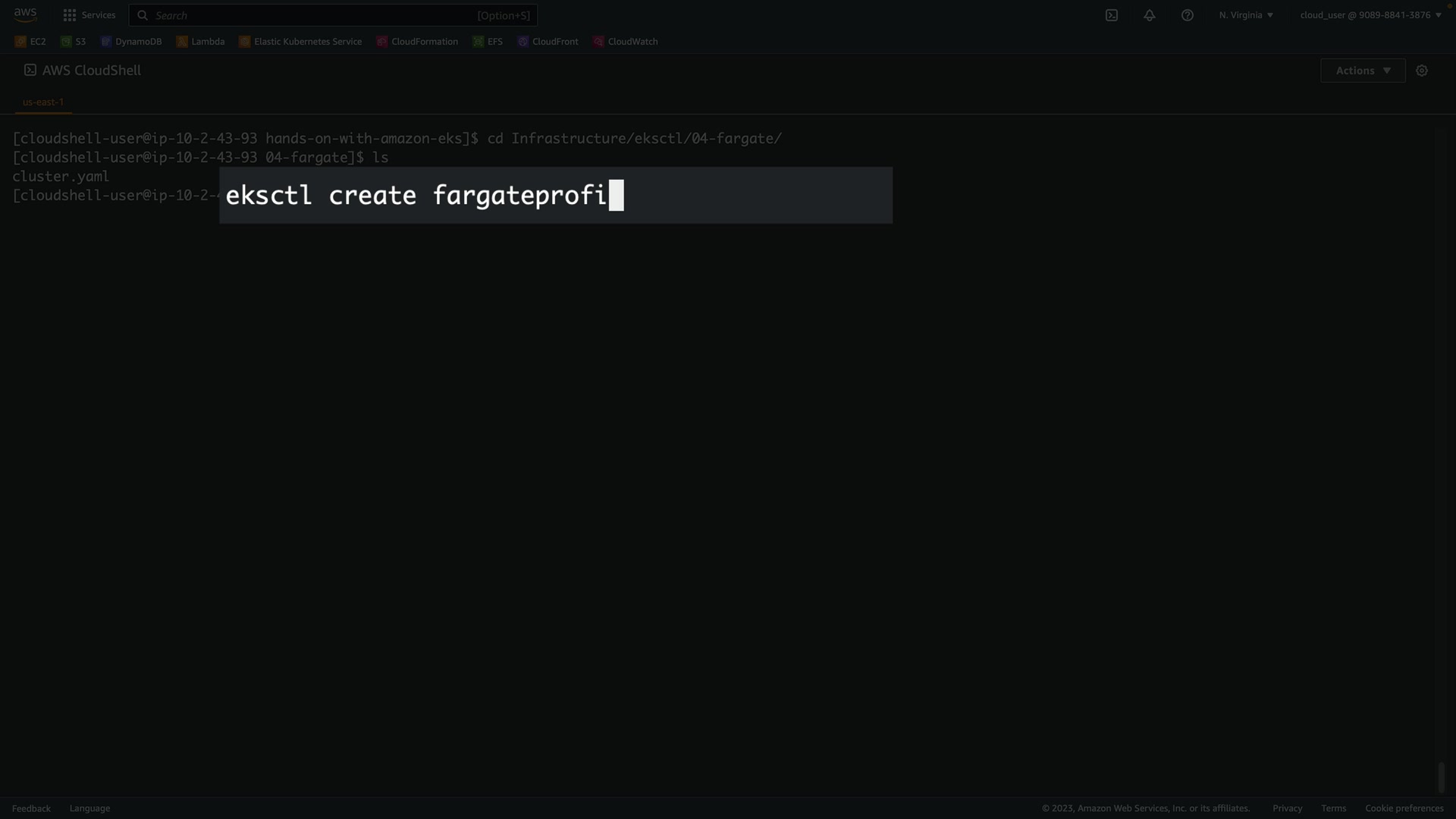Image resolution: width=1456 pixels, height=819 pixels.
Task: Open Elastic Kubernetes Service bookmark
Action: (300, 42)
